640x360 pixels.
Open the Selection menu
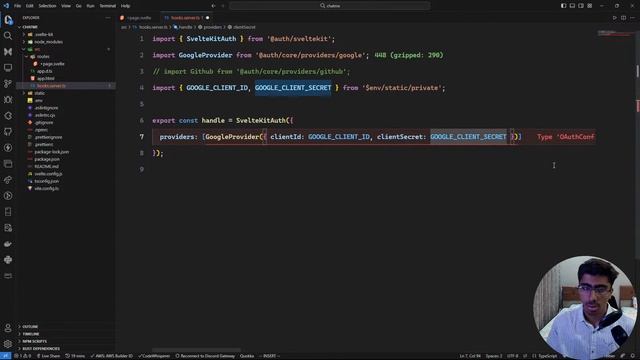47,6
